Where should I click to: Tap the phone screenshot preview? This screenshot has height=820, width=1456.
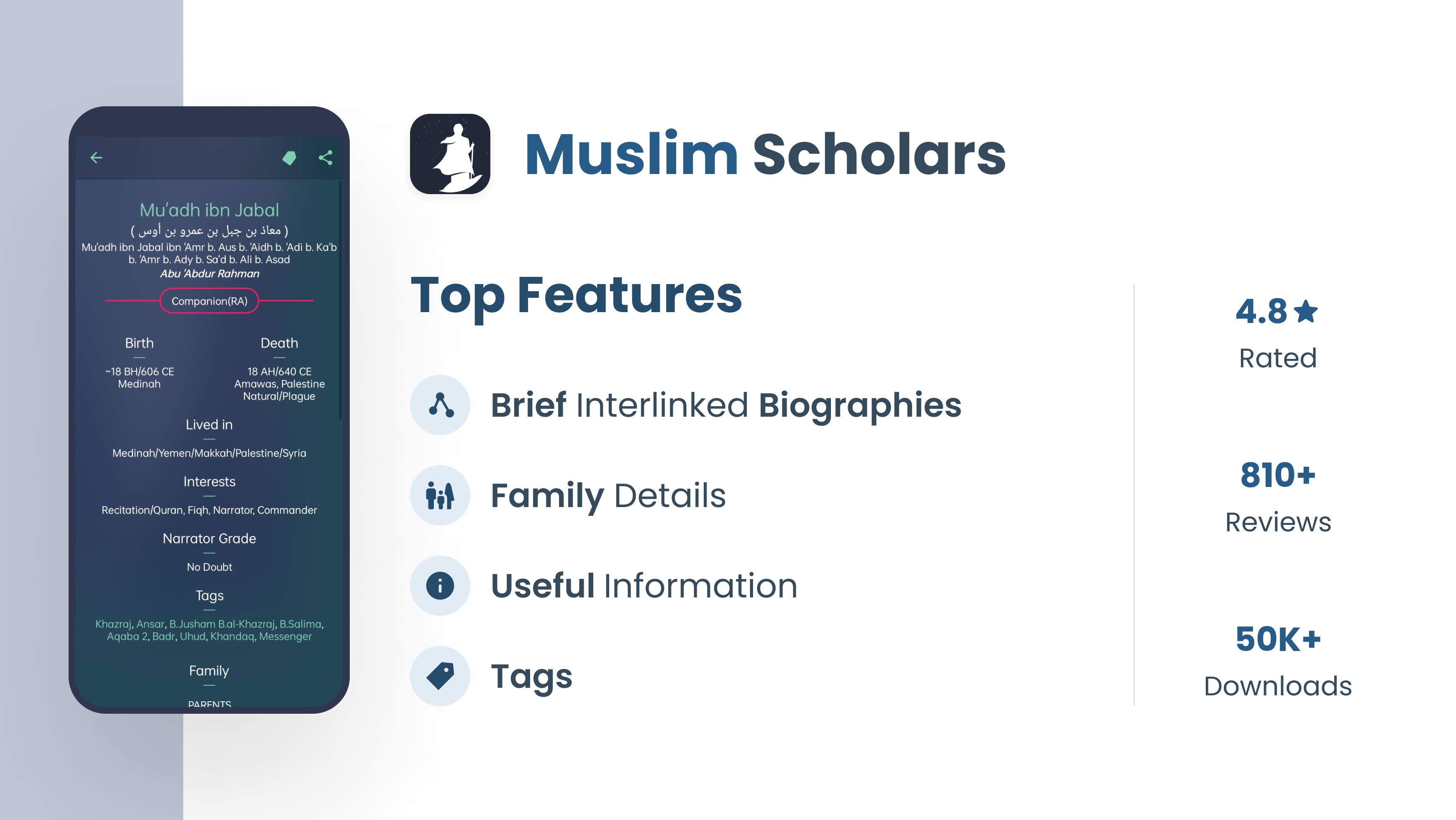point(208,407)
